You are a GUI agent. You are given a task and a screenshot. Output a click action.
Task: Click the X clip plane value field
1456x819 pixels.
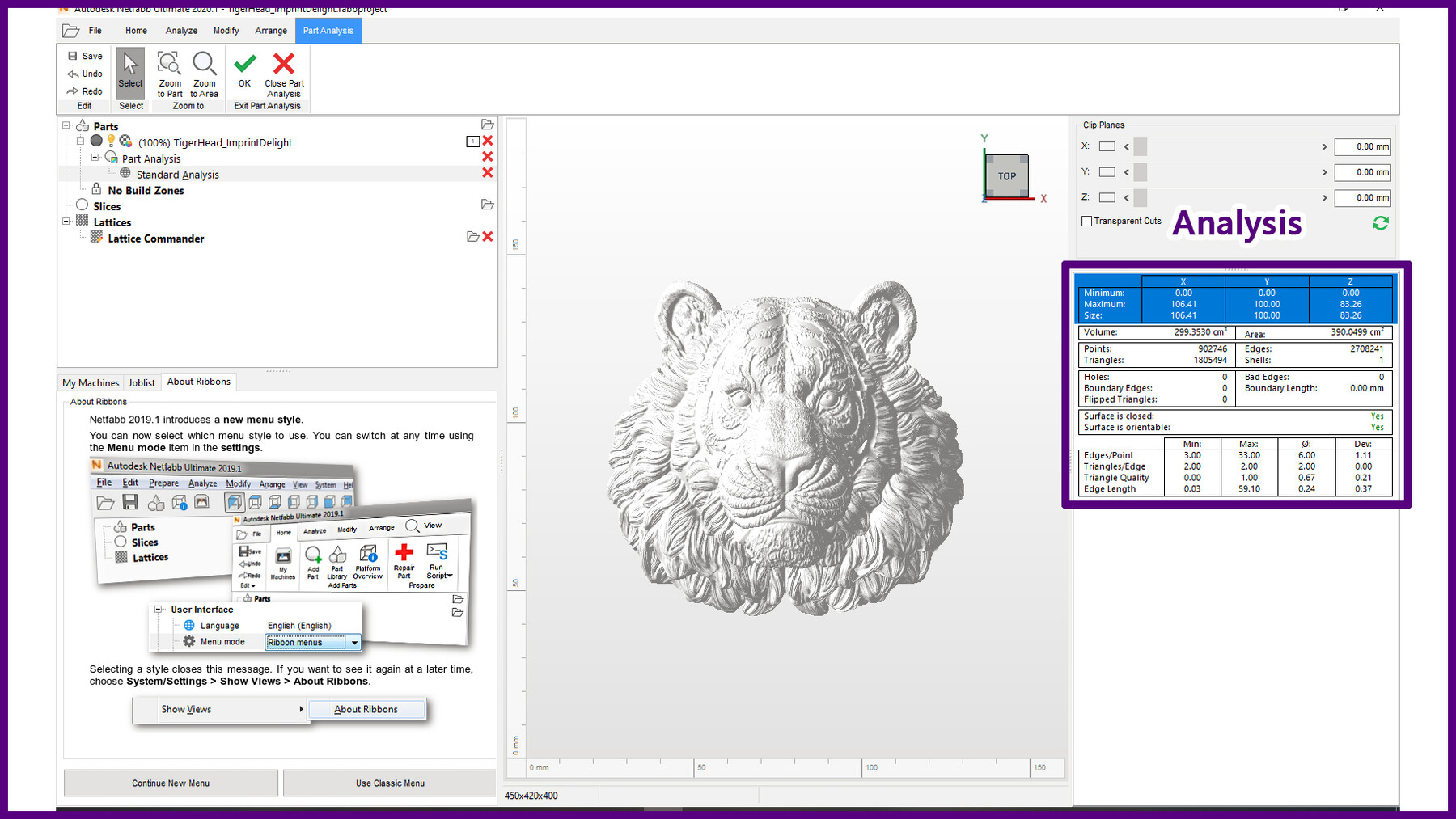click(1363, 146)
